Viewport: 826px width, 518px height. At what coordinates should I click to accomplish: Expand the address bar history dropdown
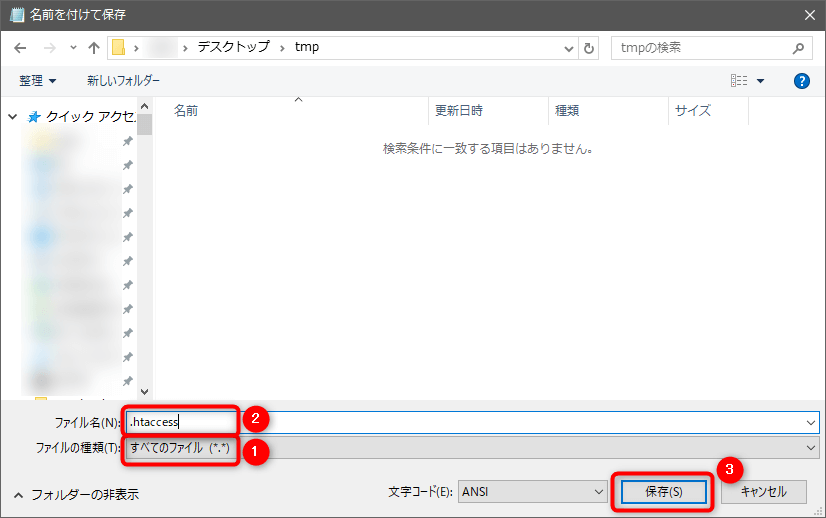[569, 48]
